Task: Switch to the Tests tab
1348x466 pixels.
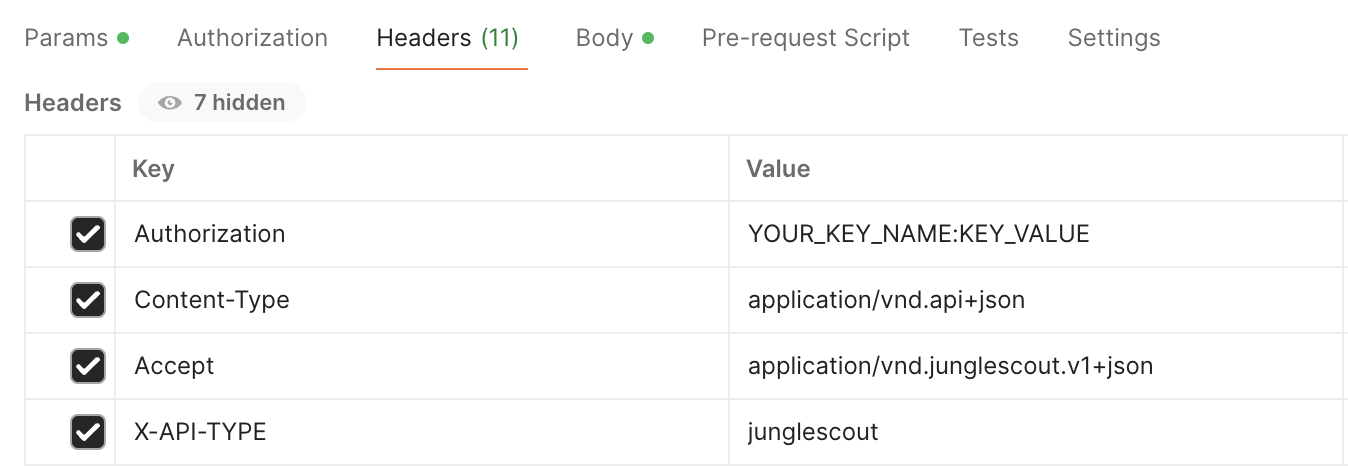Action: (x=988, y=38)
